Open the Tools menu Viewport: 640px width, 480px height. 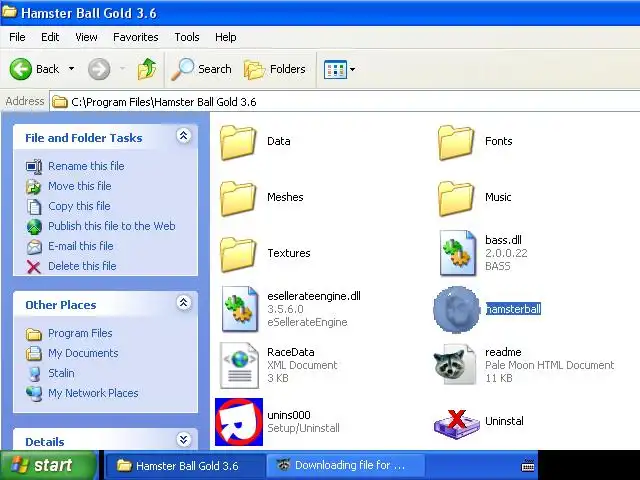(187, 37)
